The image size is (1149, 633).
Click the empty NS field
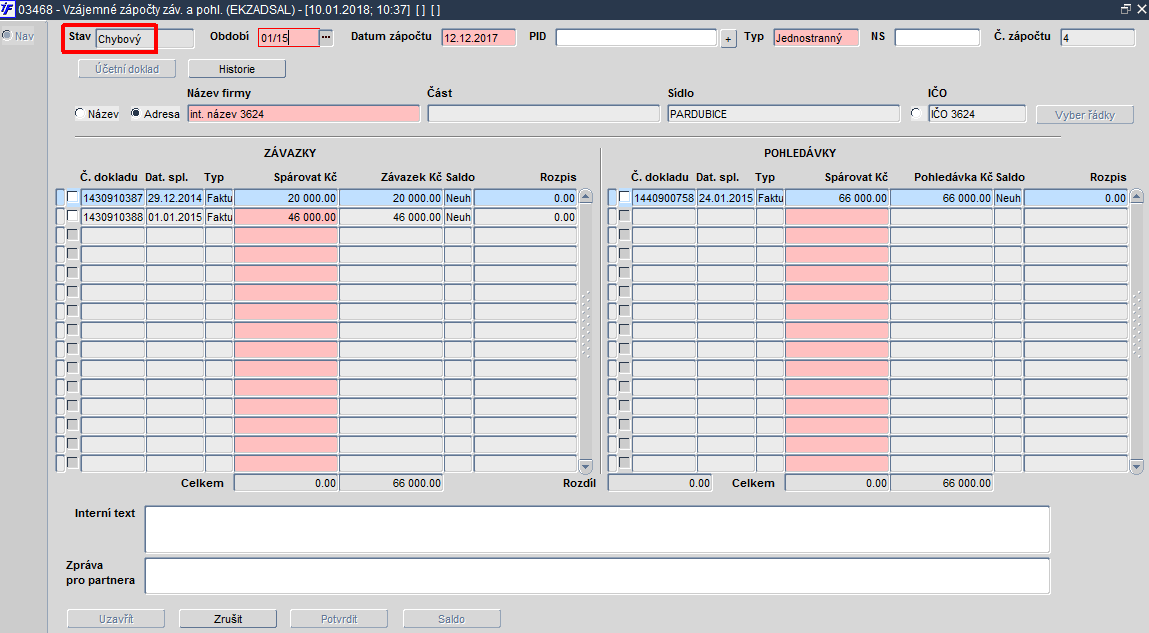937,37
